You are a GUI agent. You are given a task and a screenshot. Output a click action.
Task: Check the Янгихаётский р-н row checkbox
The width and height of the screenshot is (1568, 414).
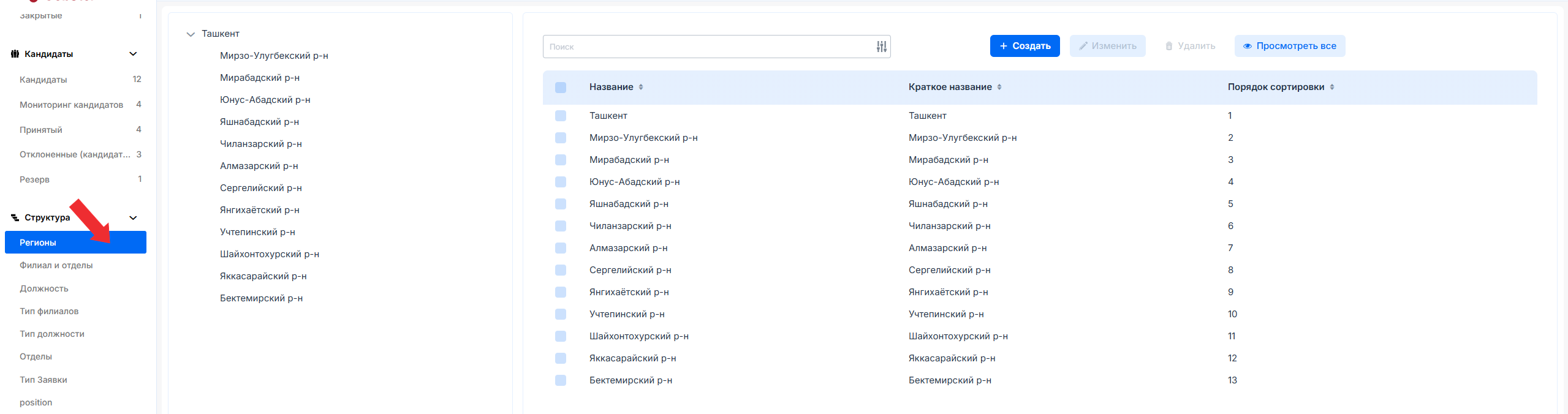561,292
